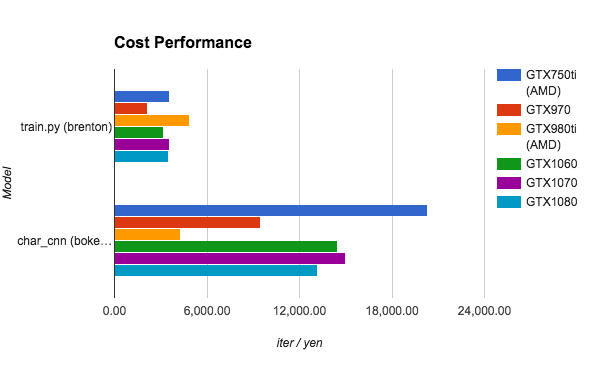
Task: Select the GTX1080 legend label
Action: click(x=551, y=202)
